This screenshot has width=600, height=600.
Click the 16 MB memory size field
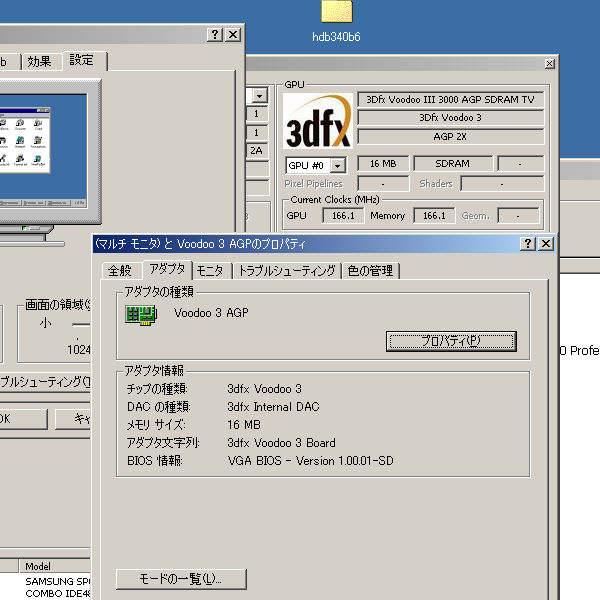(x=383, y=164)
